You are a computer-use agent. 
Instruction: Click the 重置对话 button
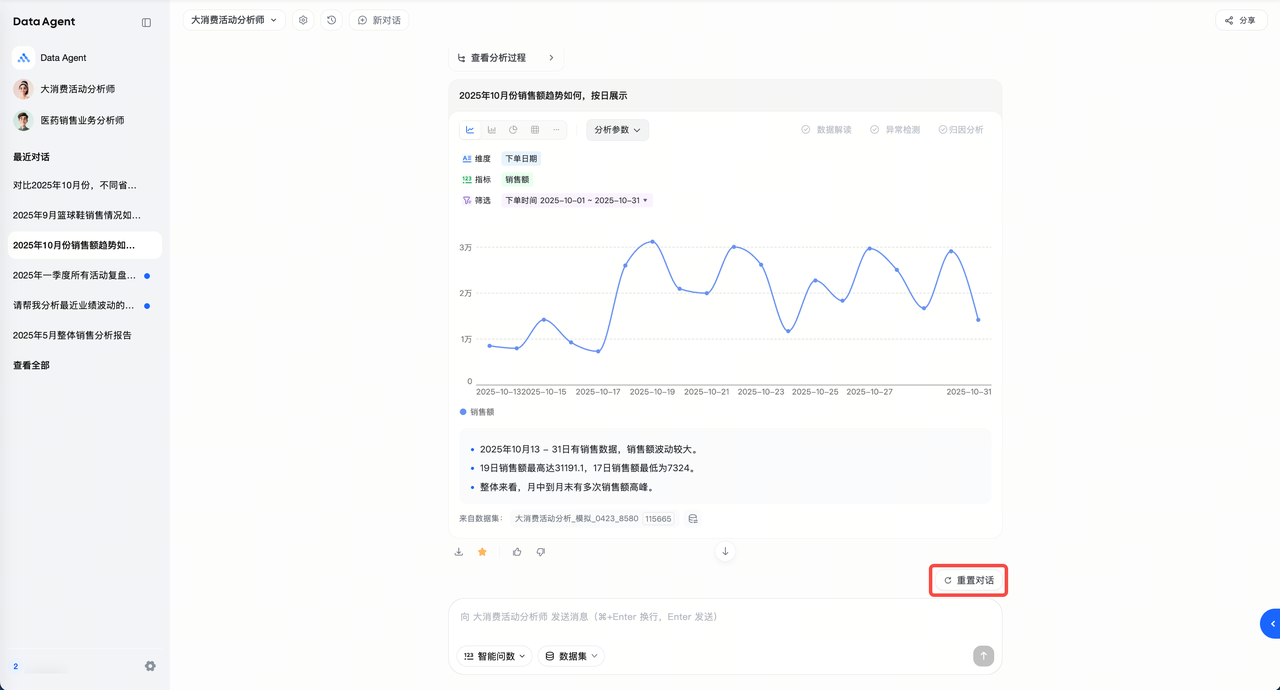click(x=968, y=580)
